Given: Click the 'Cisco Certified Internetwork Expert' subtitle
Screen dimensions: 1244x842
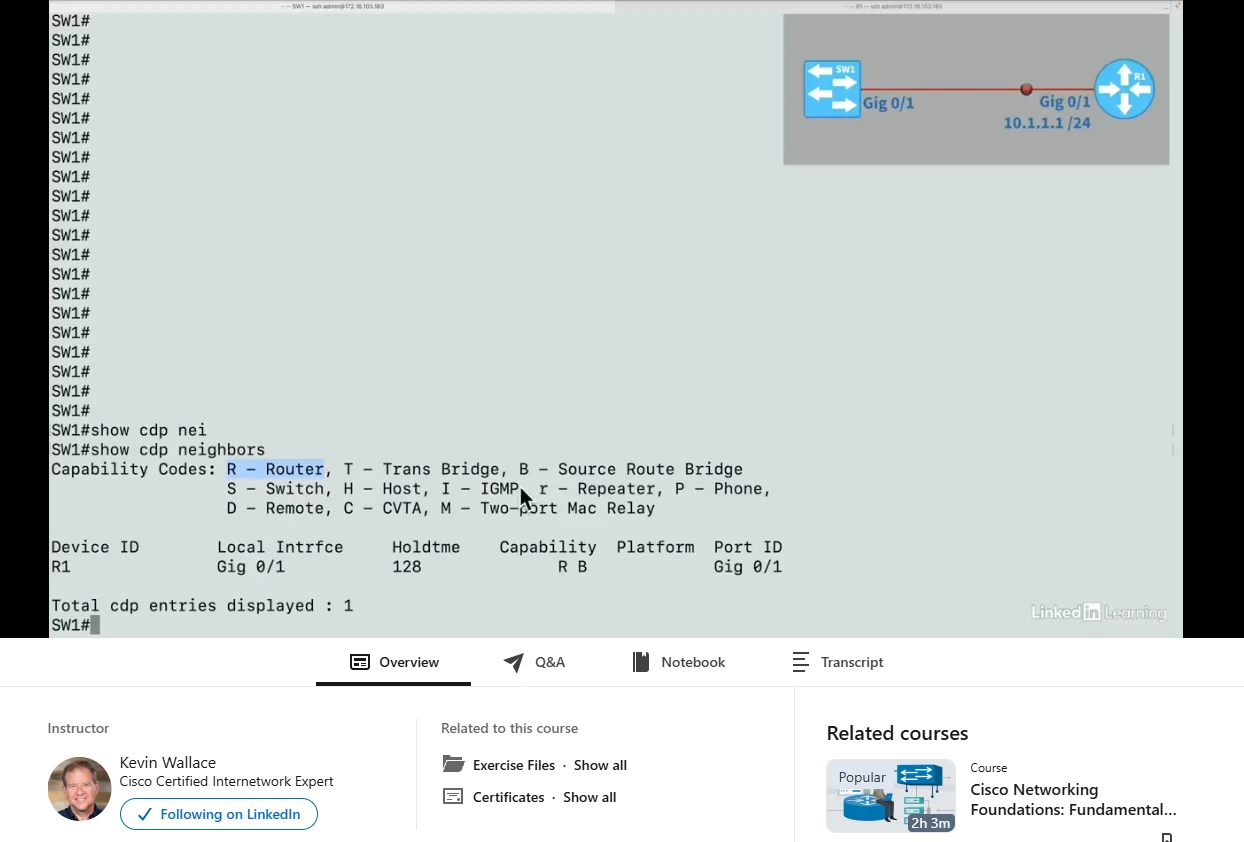Looking at the screenshot, I should click(226, 782).
